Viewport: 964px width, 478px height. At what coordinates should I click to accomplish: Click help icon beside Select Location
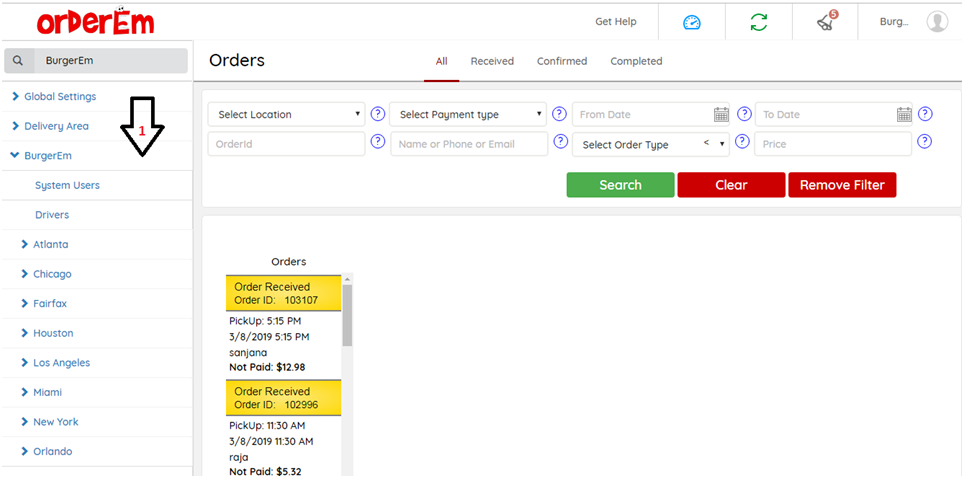coord(378,114)
